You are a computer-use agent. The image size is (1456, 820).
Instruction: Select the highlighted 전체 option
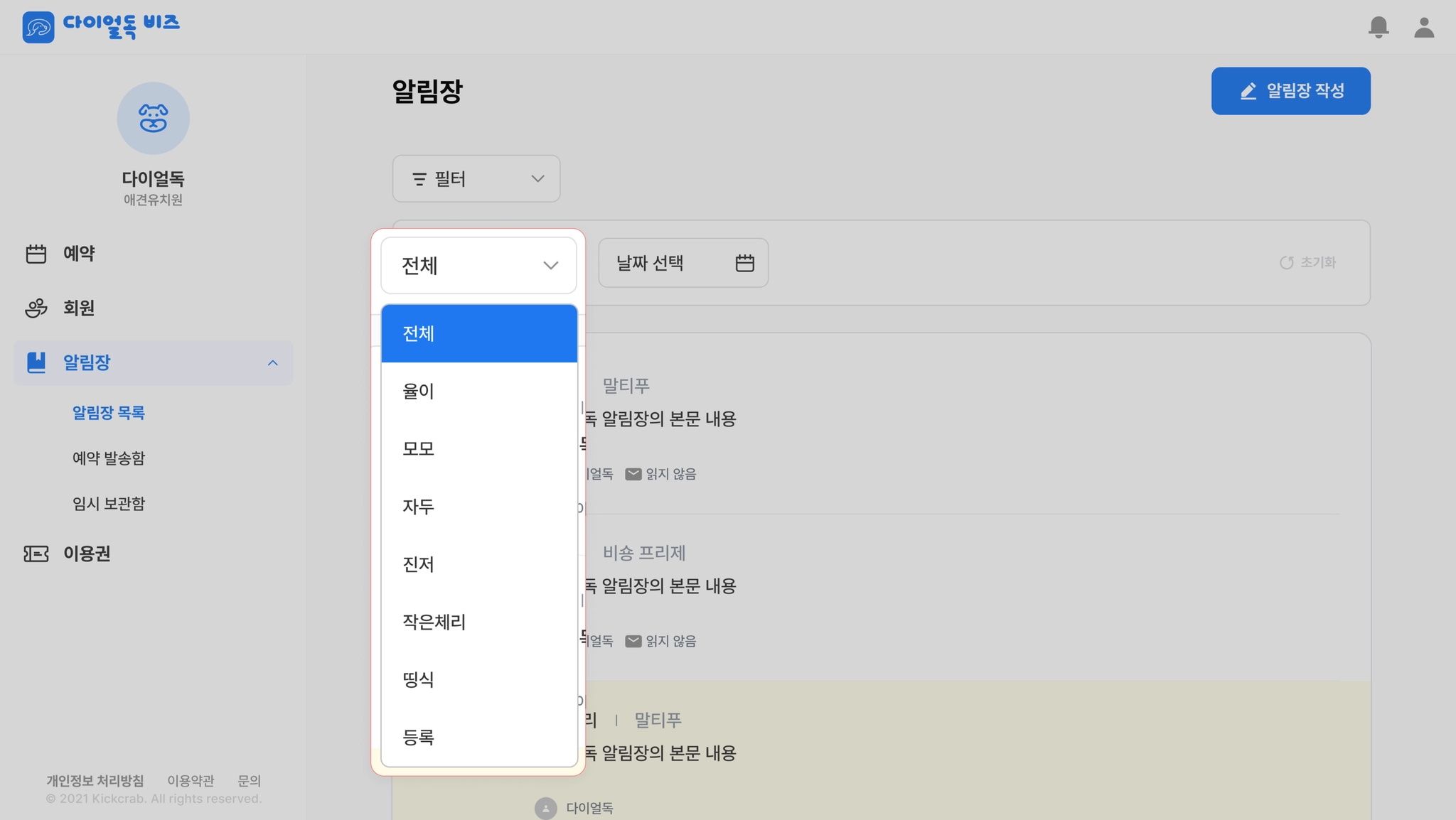478,333
